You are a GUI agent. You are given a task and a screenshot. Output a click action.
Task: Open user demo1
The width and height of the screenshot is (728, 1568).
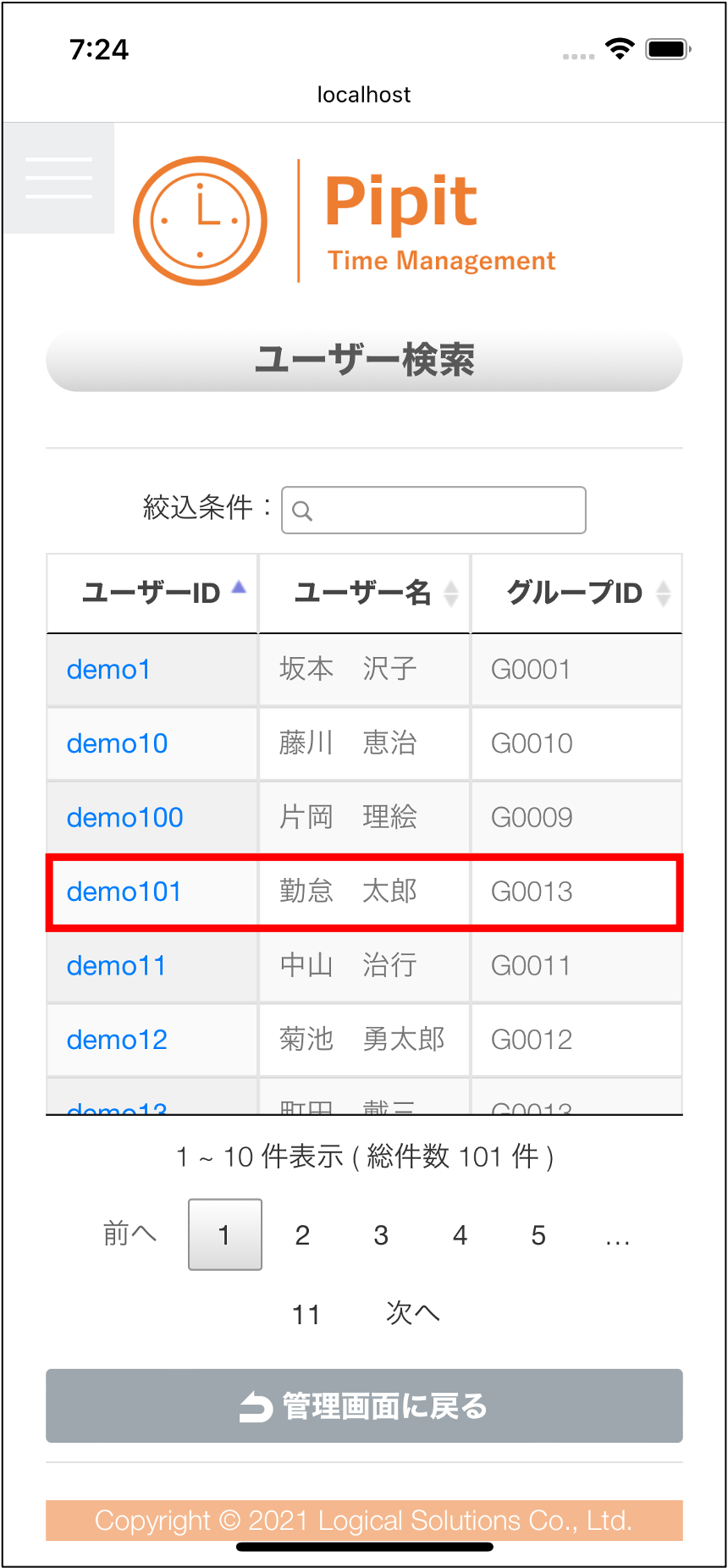[x=108, y=670]
